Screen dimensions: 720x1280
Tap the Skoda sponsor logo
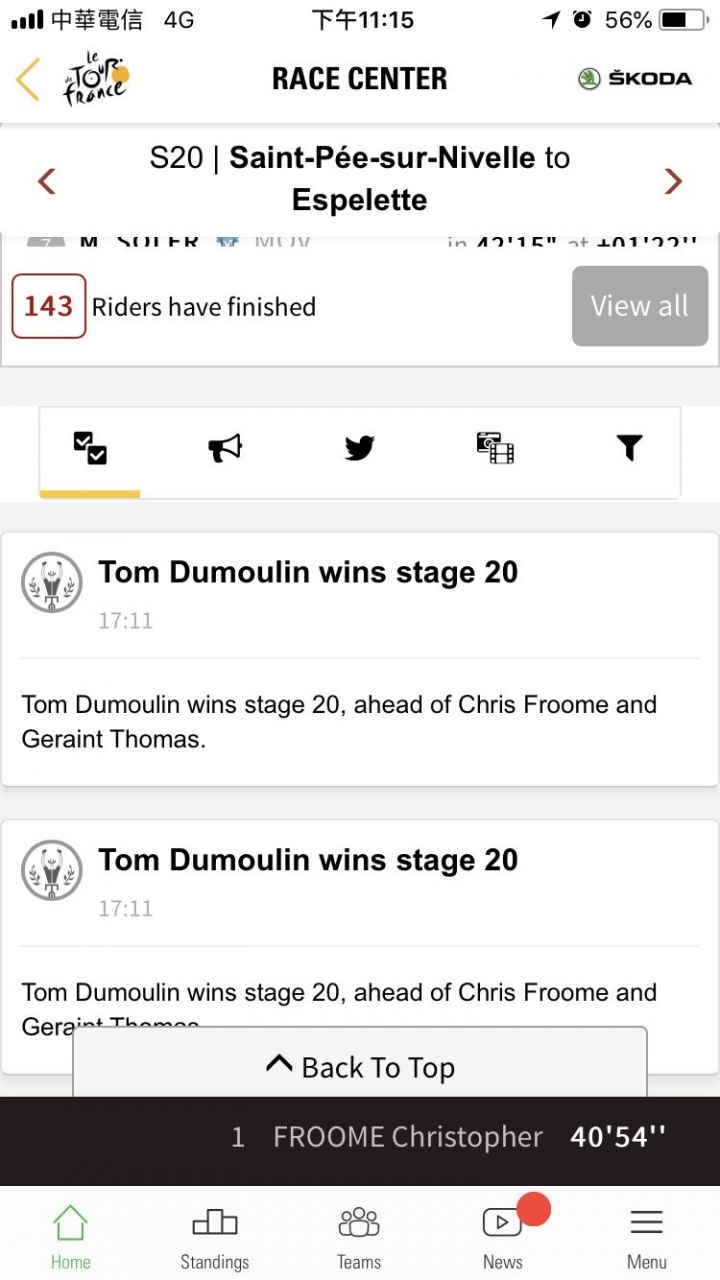point(635,79)
